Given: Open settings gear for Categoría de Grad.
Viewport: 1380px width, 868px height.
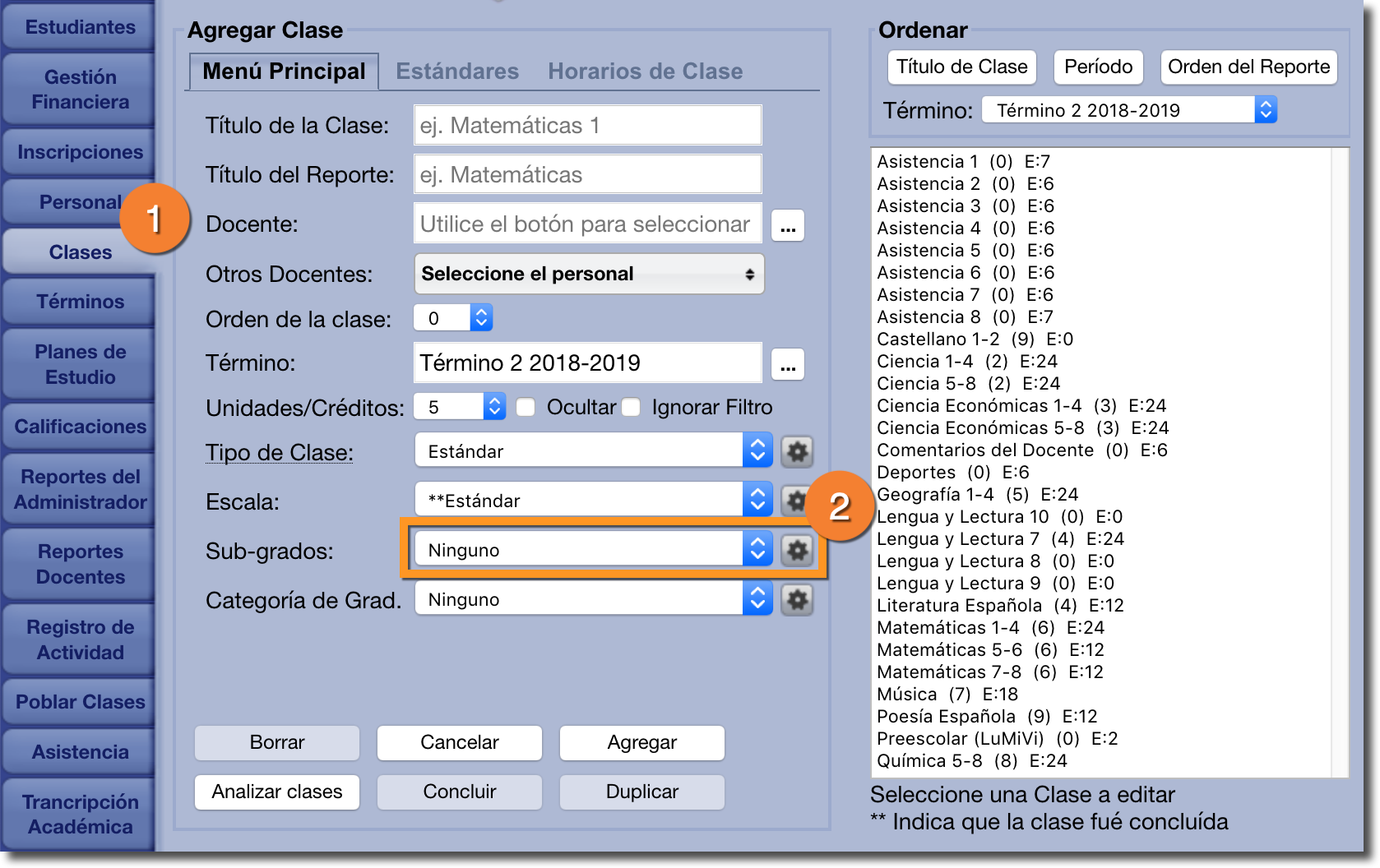Looking at the screenshot, I should coord(797,599).
